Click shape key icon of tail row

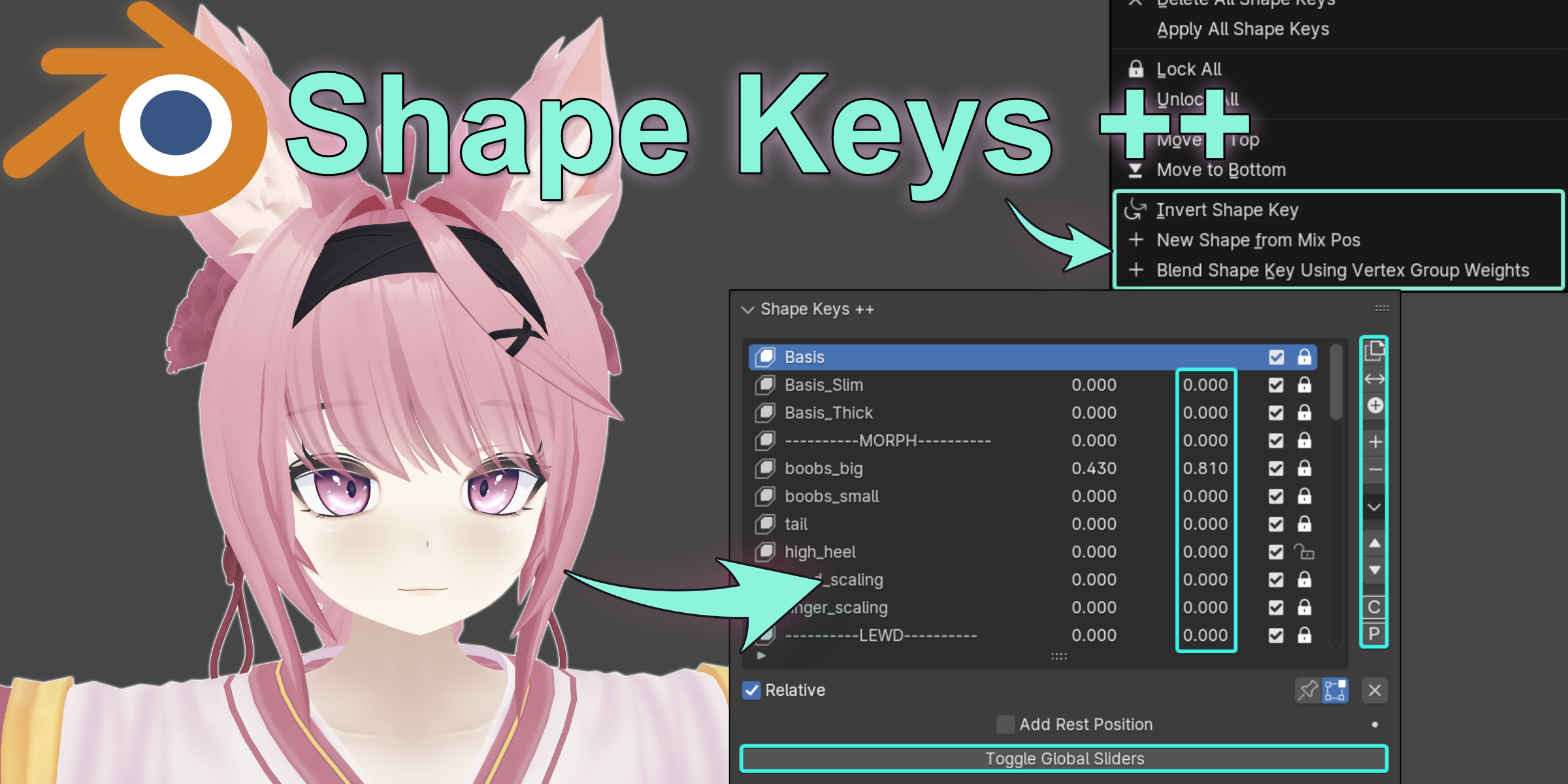765,524
